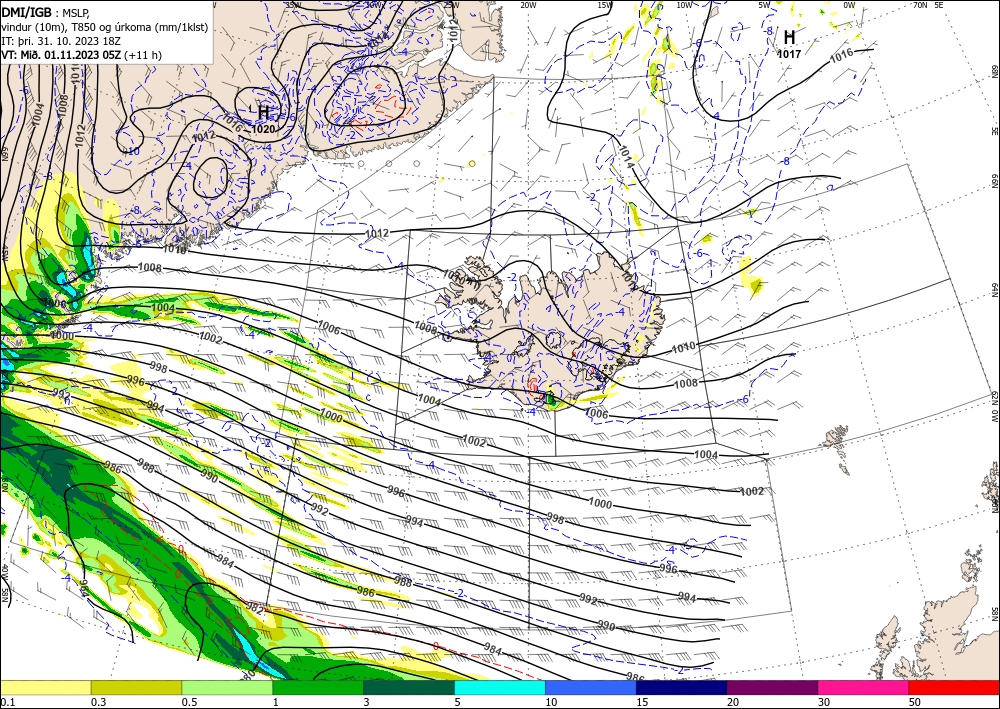The image size is (1000, 709).
Task: Pick the blue 10–15 legend swatch
Action: click(591, 687)
